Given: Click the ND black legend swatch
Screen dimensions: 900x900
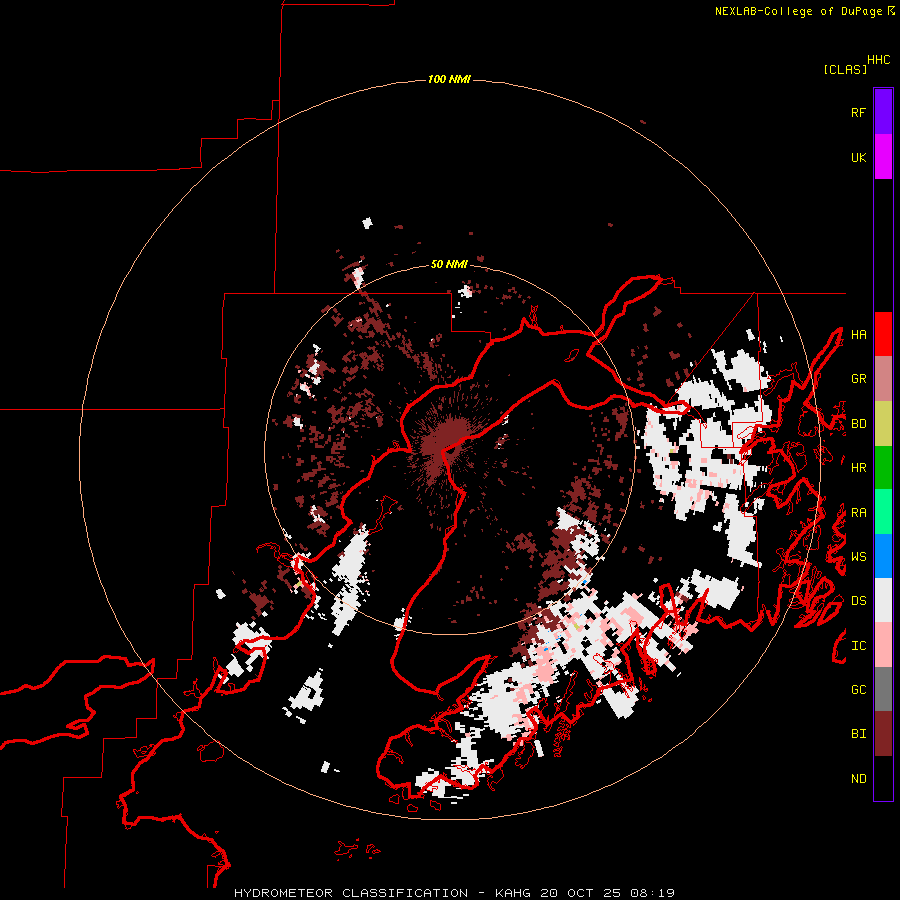Looking at the screenshot, I should (883, 778).
